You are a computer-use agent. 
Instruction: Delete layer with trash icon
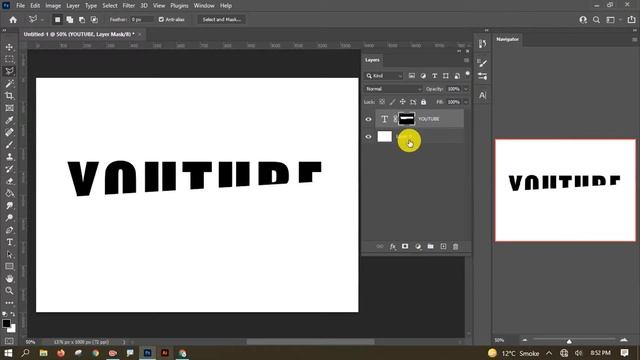pos(456,247)
